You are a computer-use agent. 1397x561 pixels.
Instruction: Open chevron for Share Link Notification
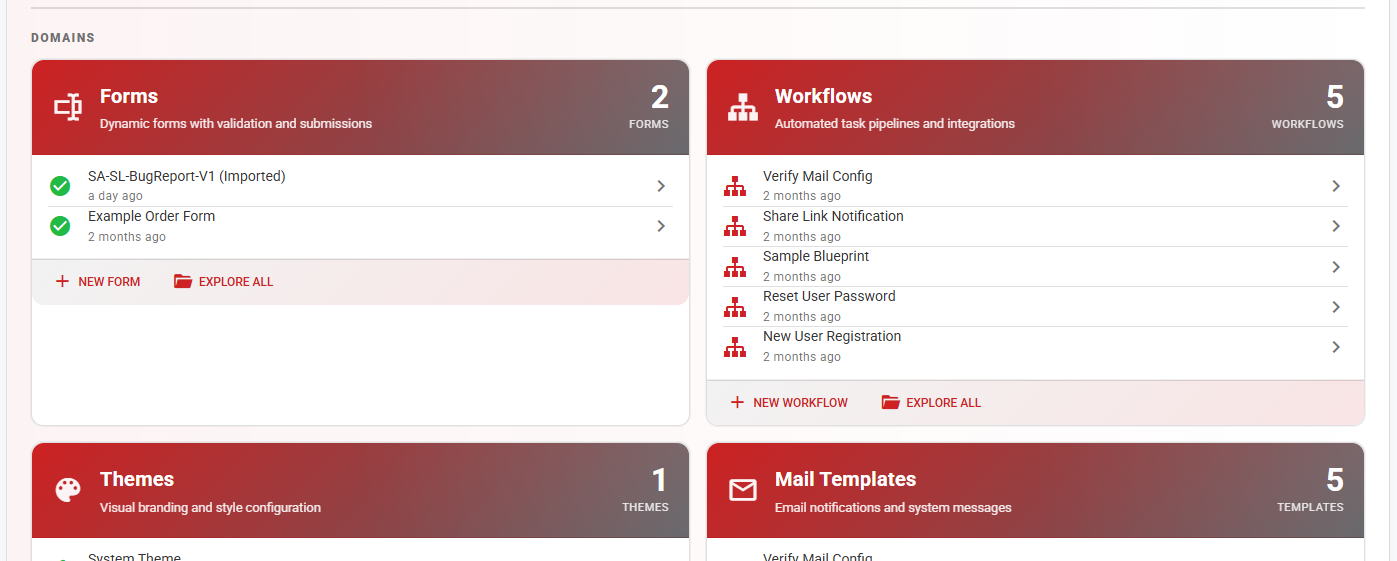(x=1336, y=226)
